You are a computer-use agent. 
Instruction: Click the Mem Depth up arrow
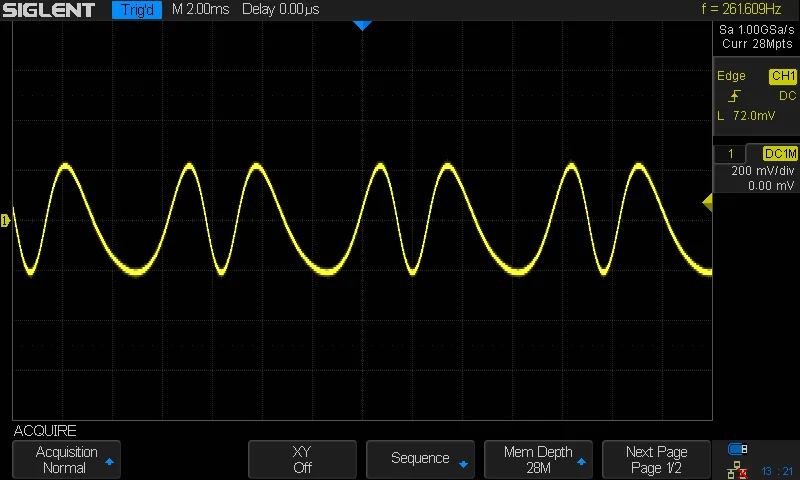point(581,462)
